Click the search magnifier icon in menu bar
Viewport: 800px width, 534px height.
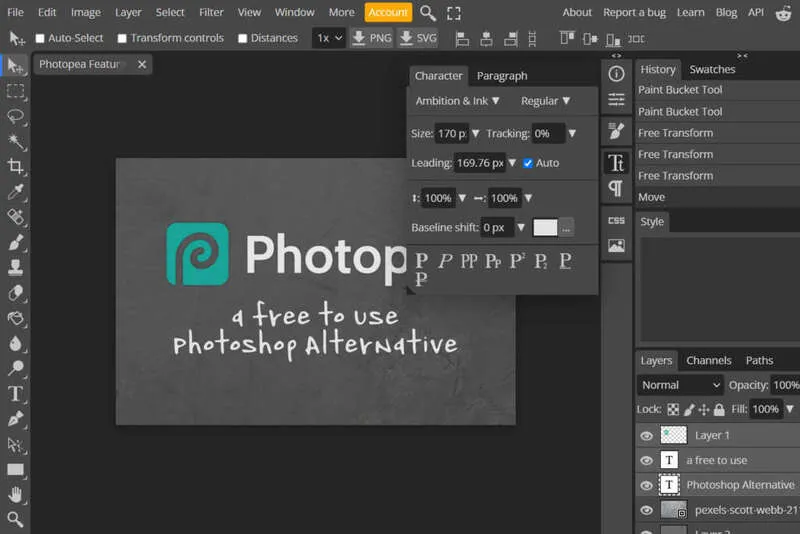(428, 13)
